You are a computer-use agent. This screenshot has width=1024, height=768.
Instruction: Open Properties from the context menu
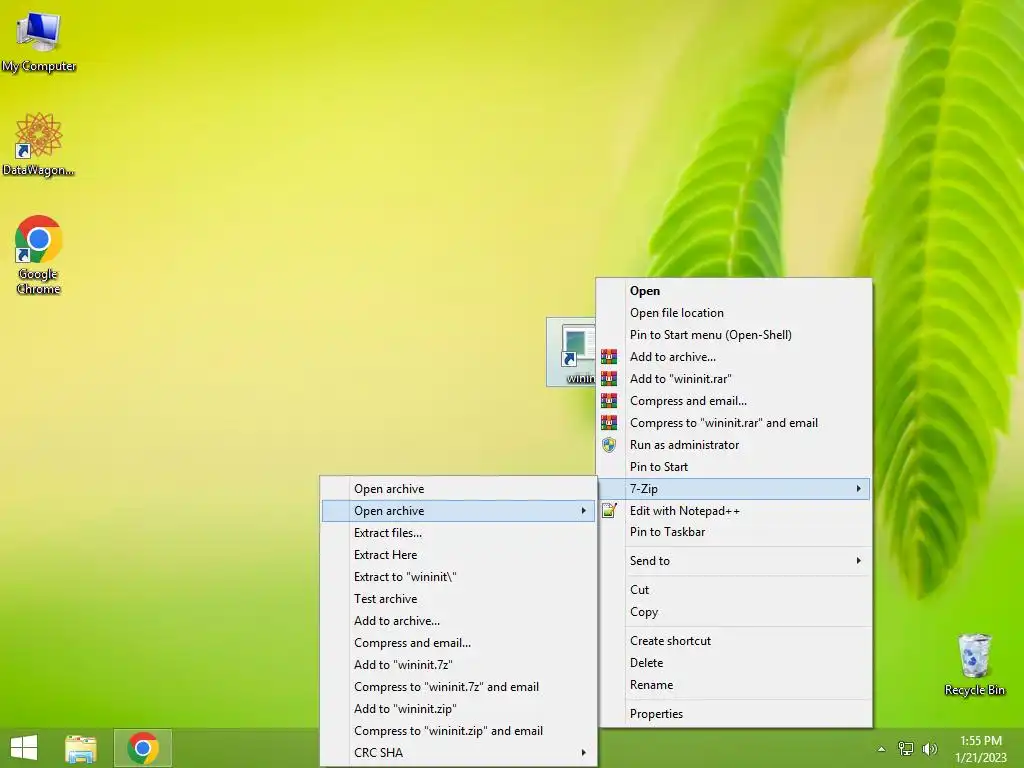[x=735, y=714]
